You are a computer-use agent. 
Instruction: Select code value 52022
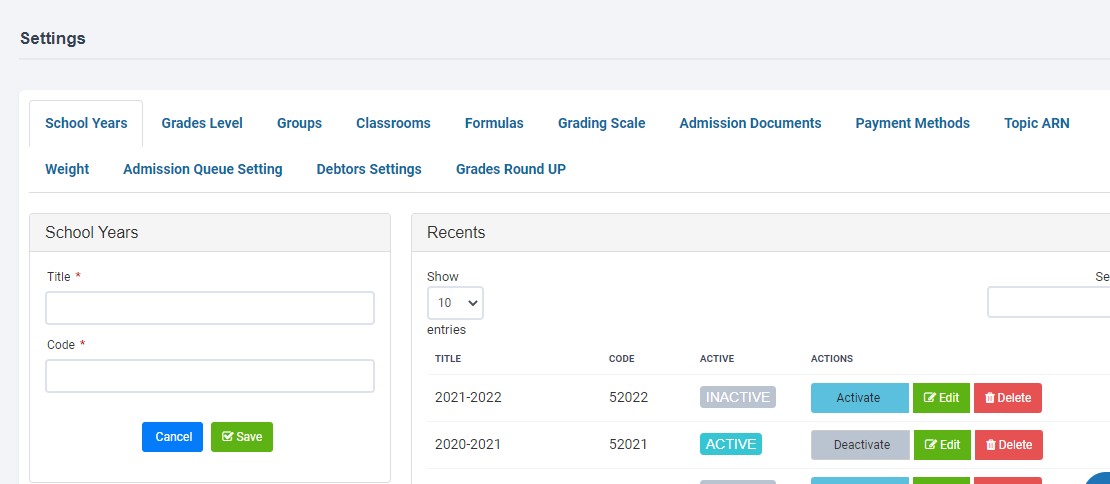click(629, 397)
